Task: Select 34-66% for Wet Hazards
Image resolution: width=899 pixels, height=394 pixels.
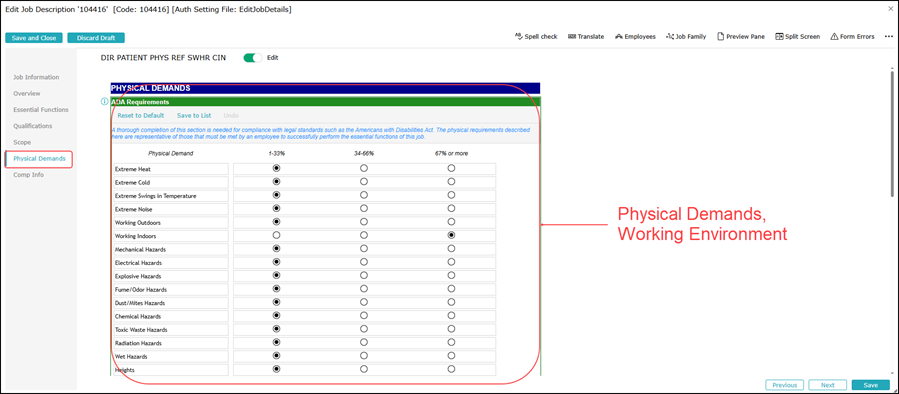Action: pos(363,356)
